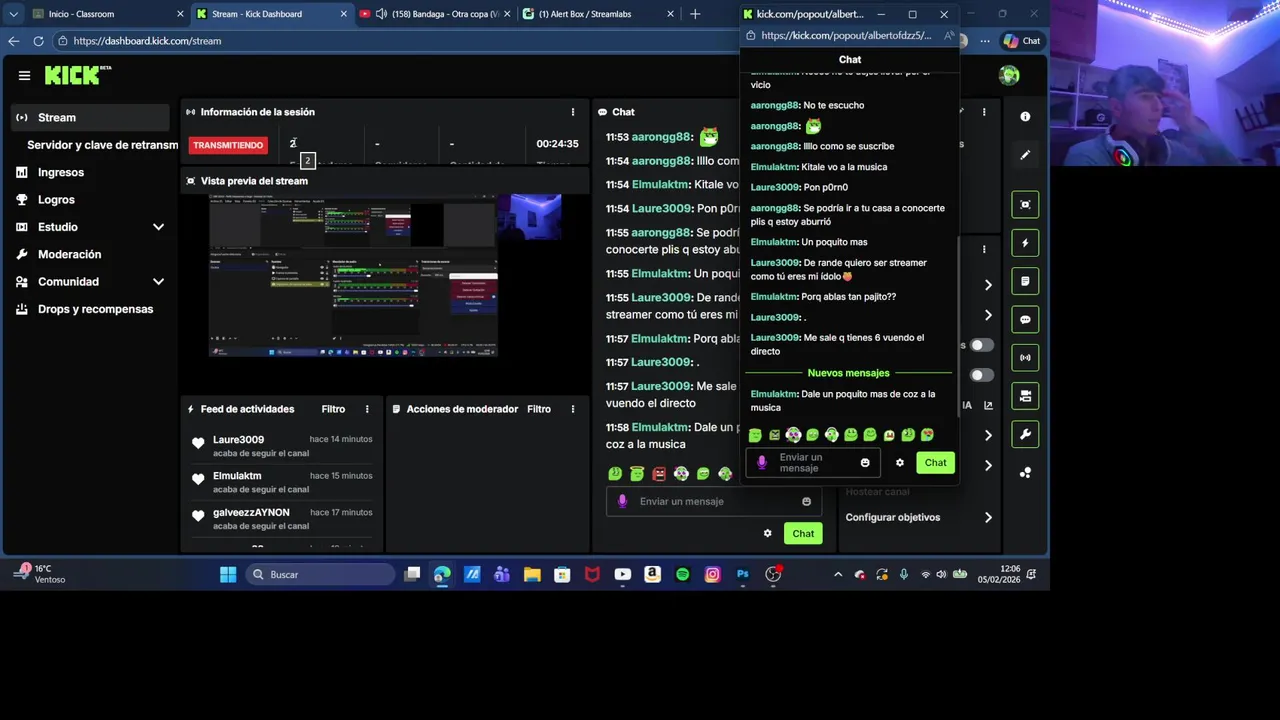Toggle the lower switch in right panel

click(982, 375)
